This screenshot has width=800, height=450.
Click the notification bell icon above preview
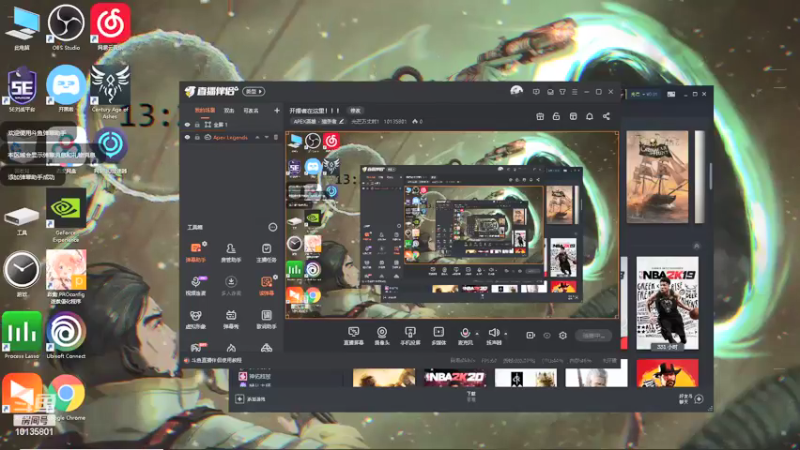[589, 116]
